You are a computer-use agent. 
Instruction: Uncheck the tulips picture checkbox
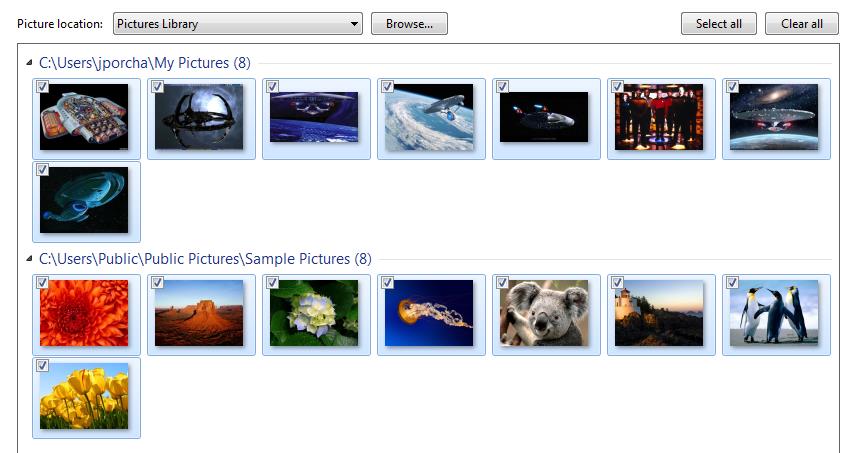(42, 365)
